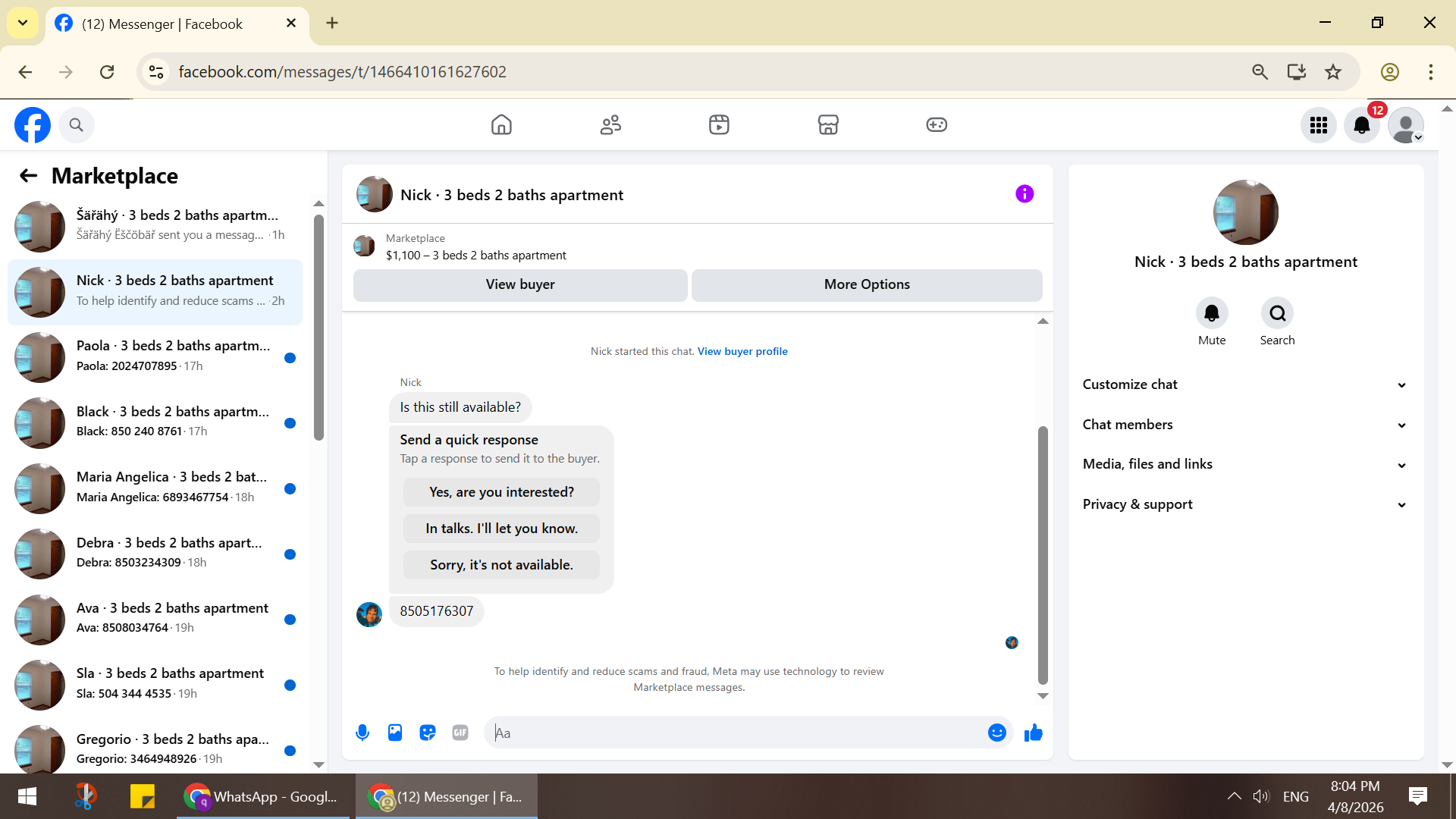Click the voice clip microphone icon
This screenshot has height=819, width=1456.
362,733
